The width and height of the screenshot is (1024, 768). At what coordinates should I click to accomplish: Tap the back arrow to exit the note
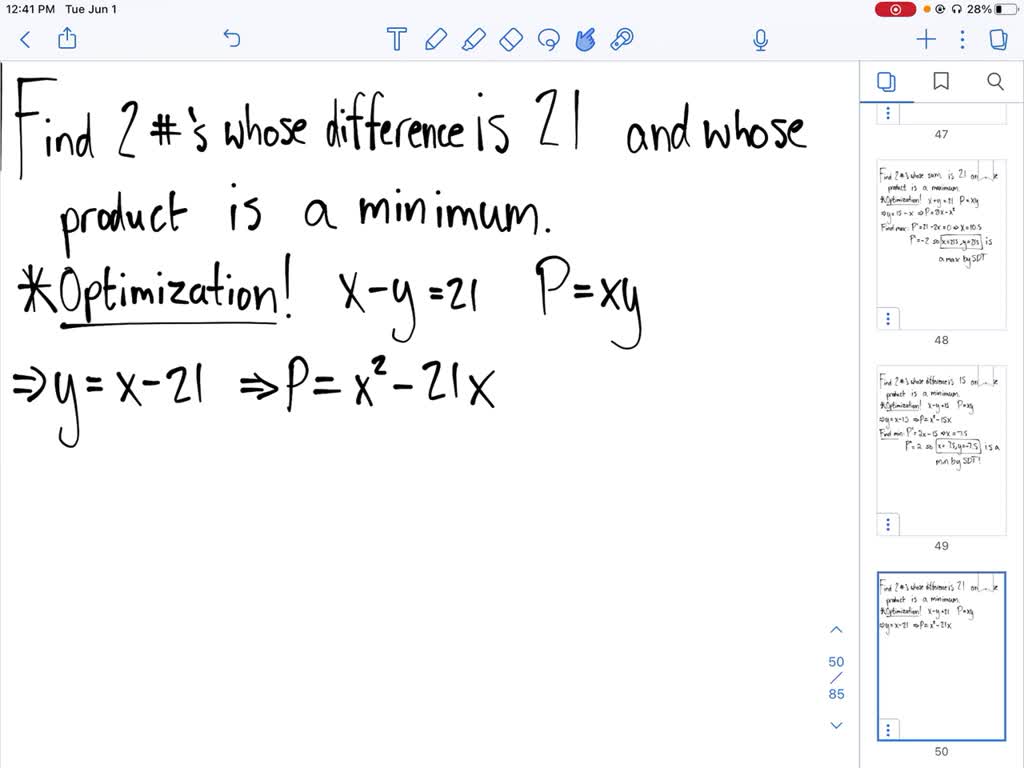pos(24,39)
